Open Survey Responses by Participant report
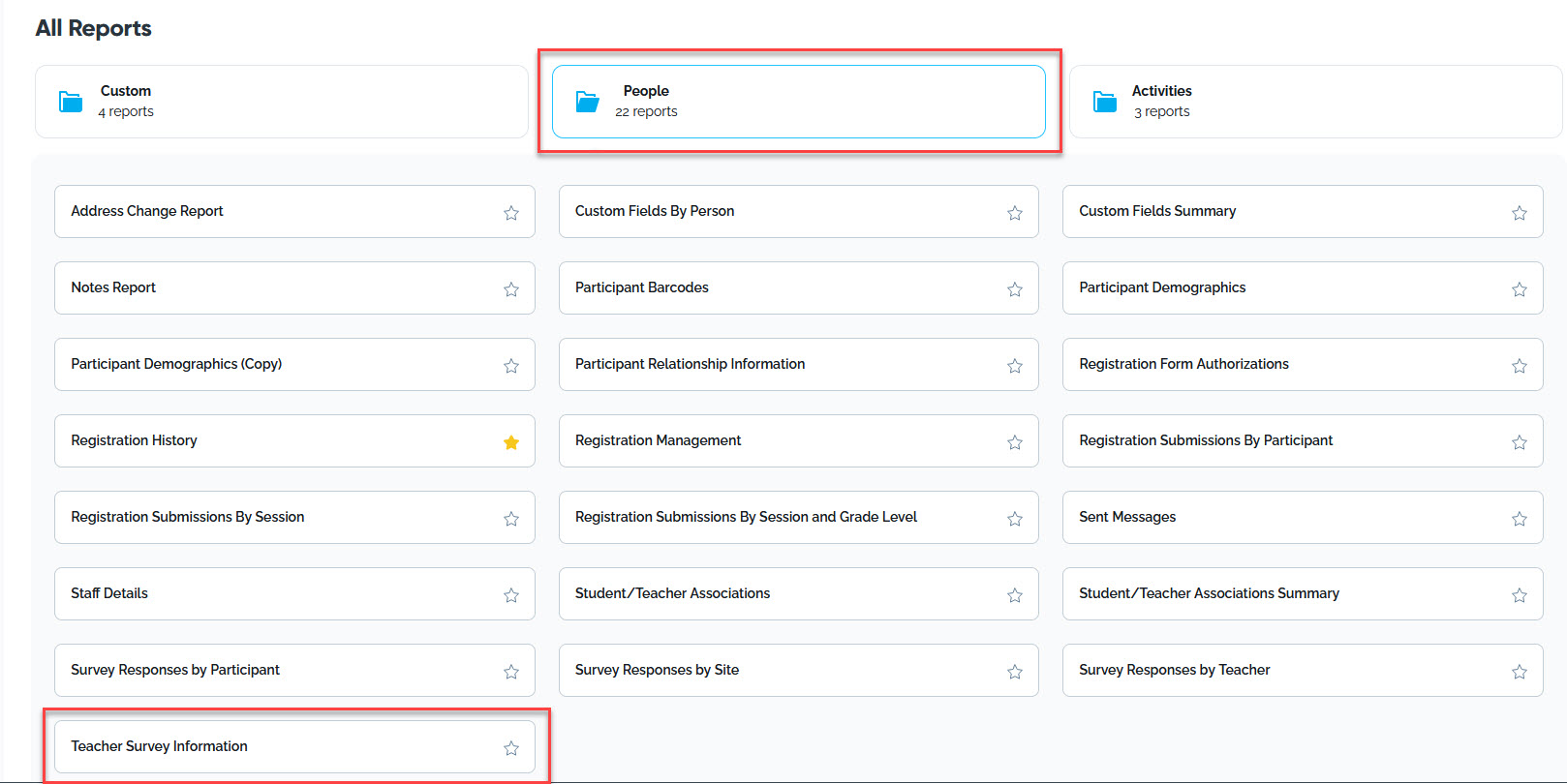This screenshot has width=1567, height=784. click(294, 670)
